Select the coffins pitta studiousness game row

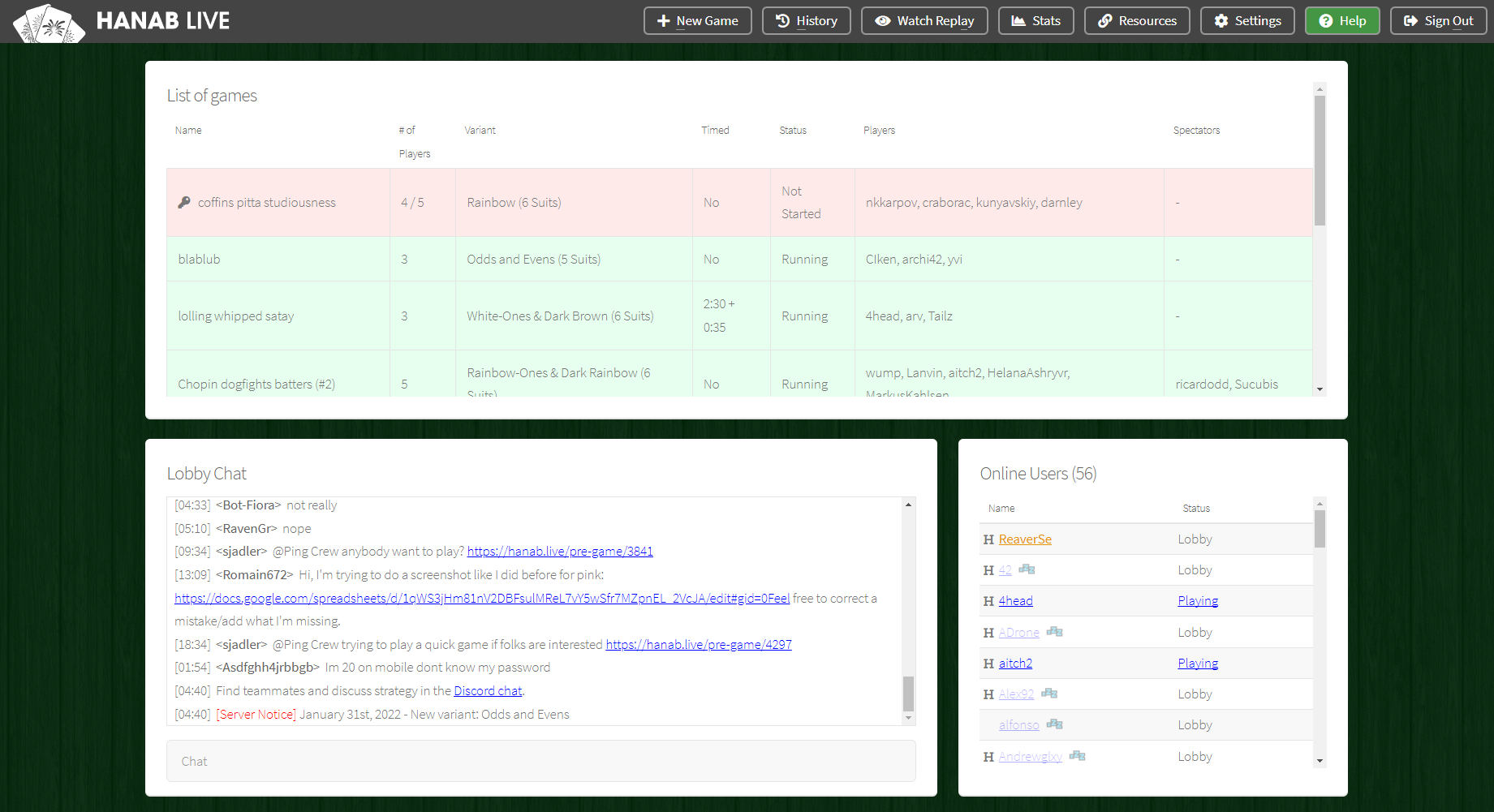pyautogui.click(x=739, y=203)
